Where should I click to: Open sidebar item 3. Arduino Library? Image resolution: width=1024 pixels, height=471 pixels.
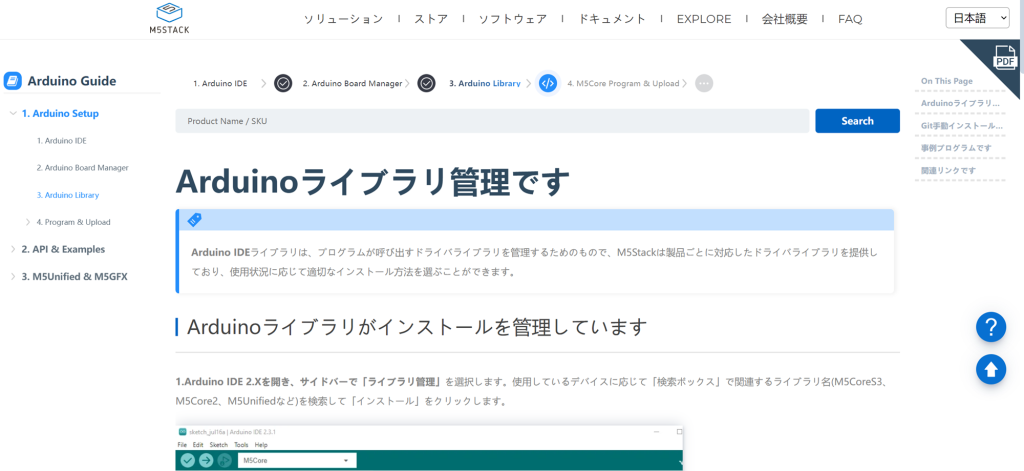point(68,195)
